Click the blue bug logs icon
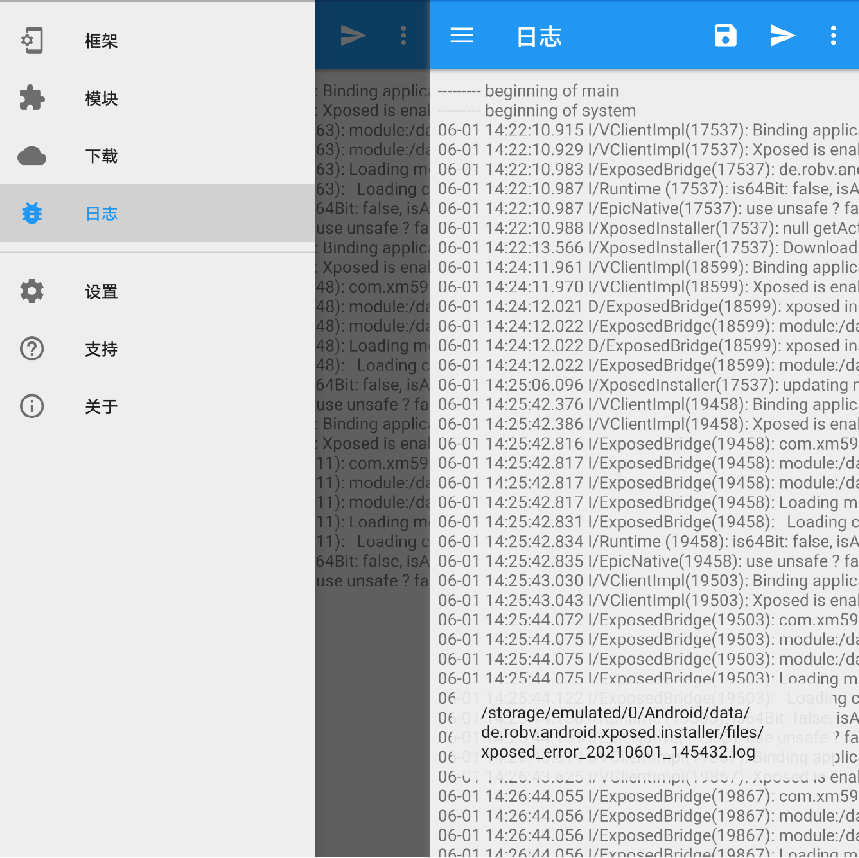The height and width of the screenshot is (858, 859). pyautogui.click(x=32, y=213)
